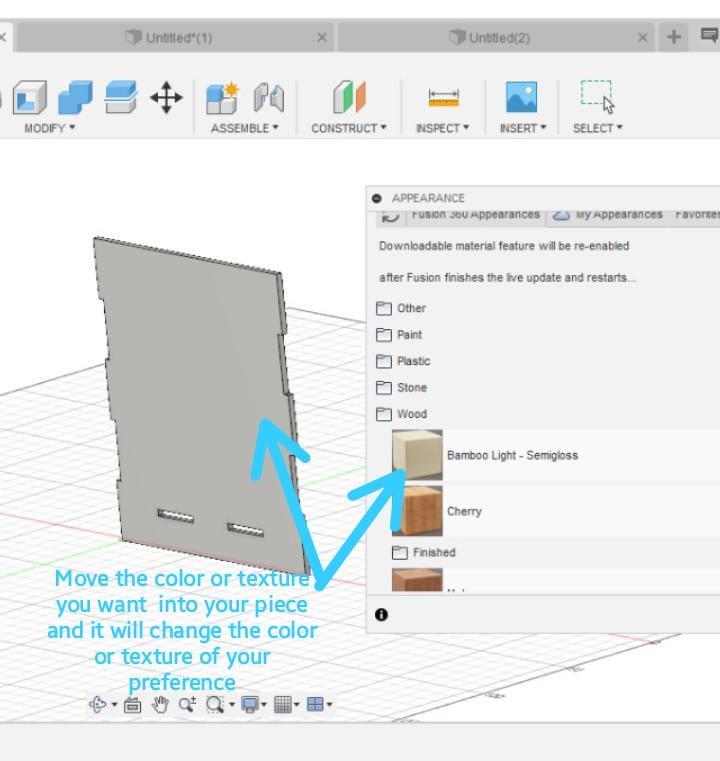The image size is (720, 761).
Task: Click the refresh arrow in Appearance panel
Action: pos(390,217)
